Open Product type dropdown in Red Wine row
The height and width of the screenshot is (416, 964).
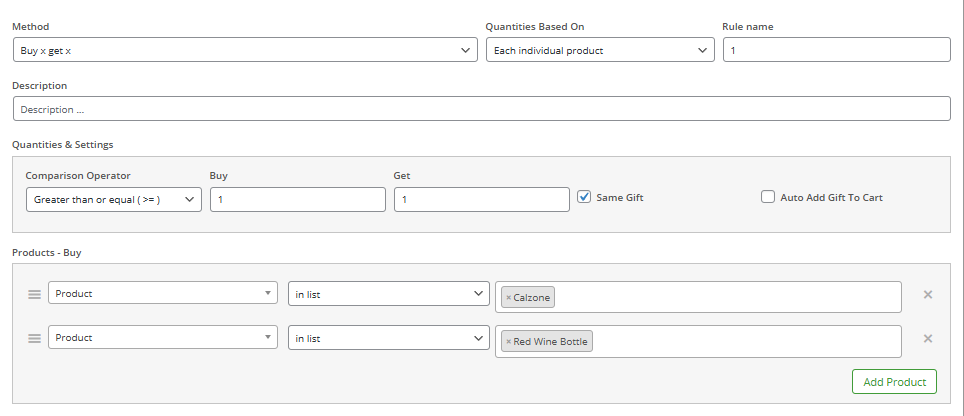pyautogui.click(x=163, y=337)
